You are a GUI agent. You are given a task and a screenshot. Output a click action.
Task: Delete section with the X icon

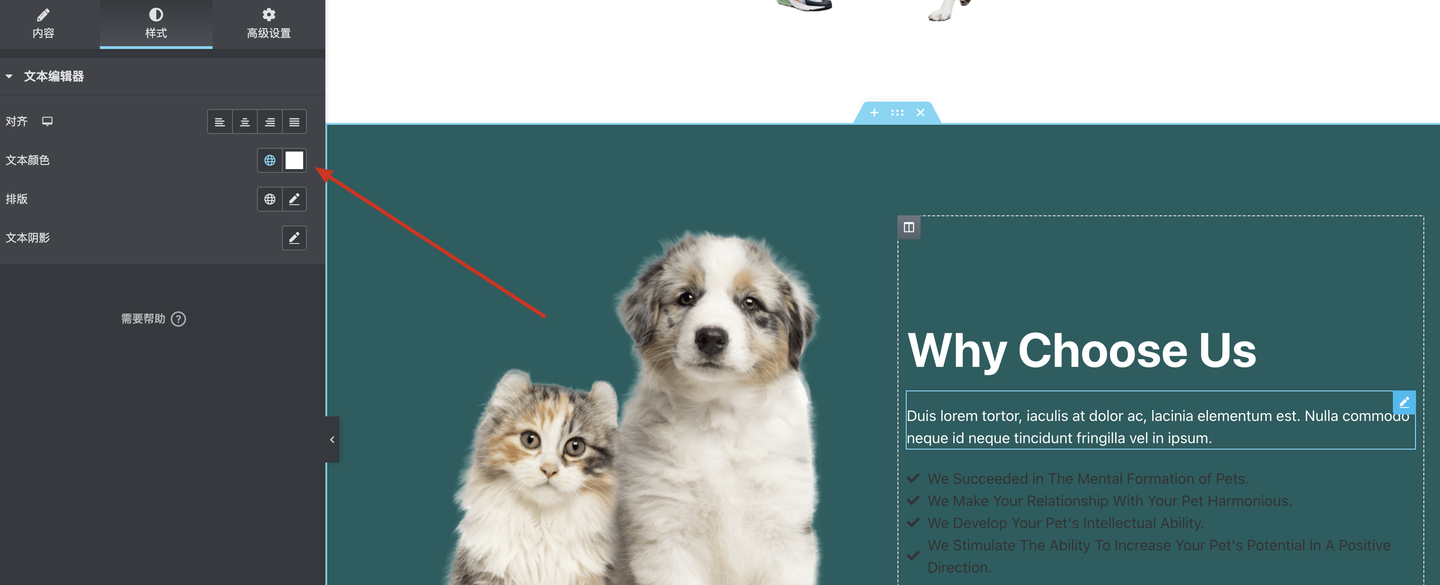tap(920, 113)
